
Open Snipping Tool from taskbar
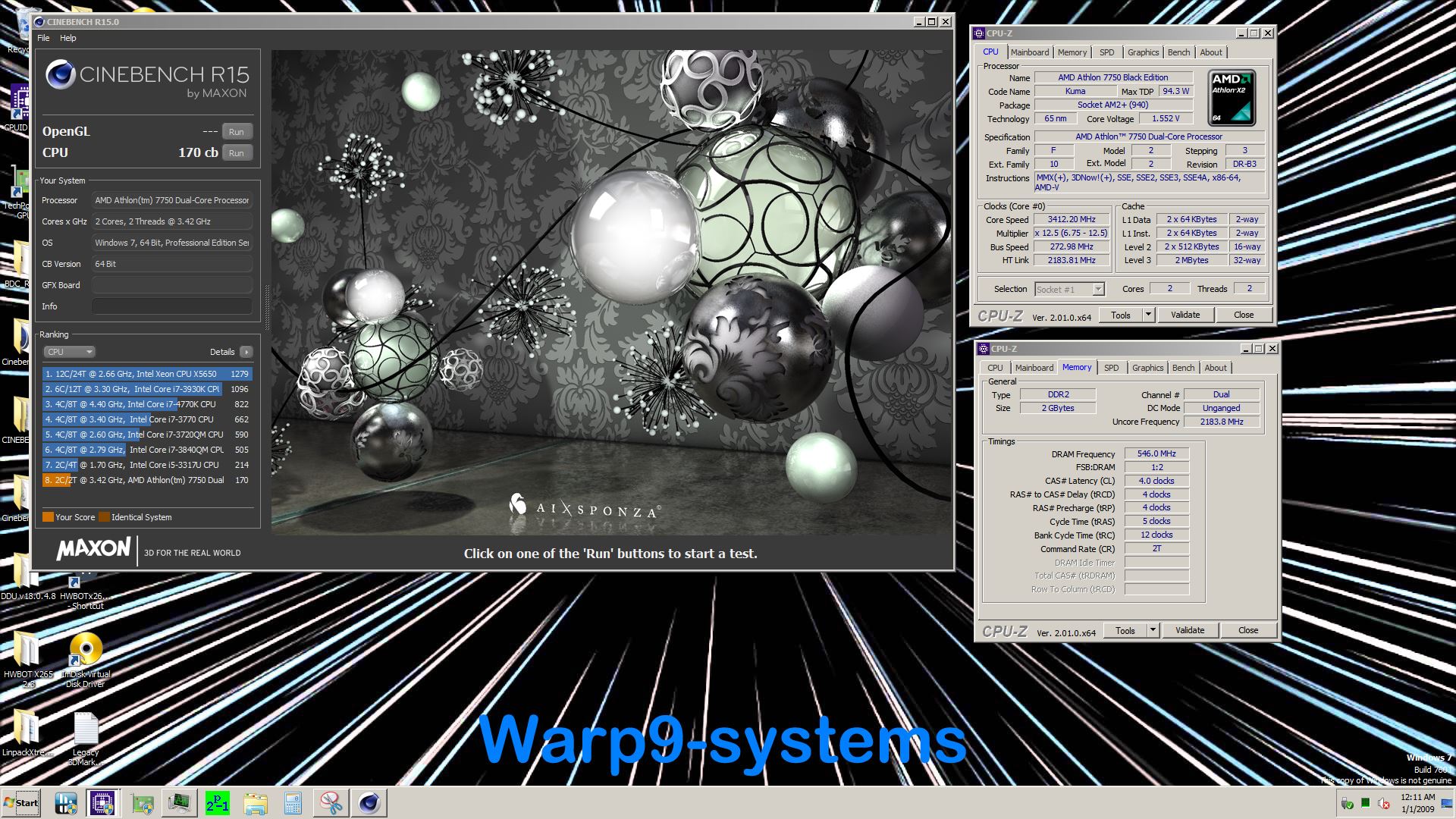(331, 803)
